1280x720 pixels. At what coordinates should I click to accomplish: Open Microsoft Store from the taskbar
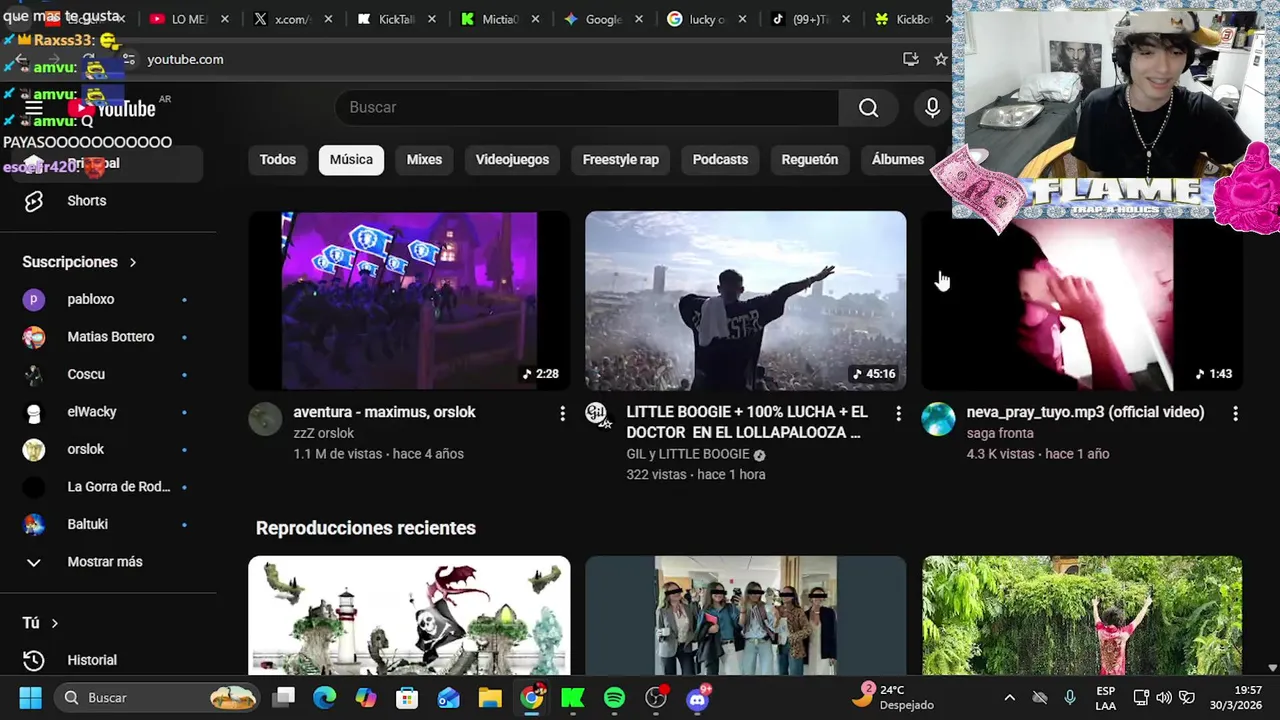407,698
